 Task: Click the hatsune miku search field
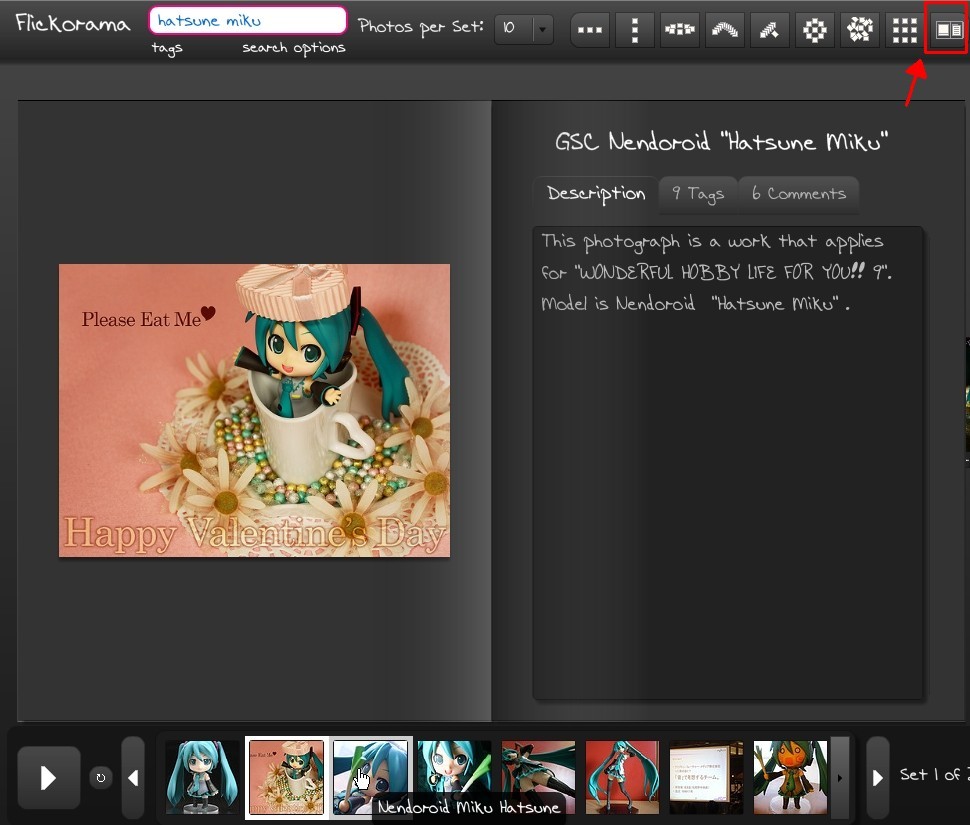(247, 20)
